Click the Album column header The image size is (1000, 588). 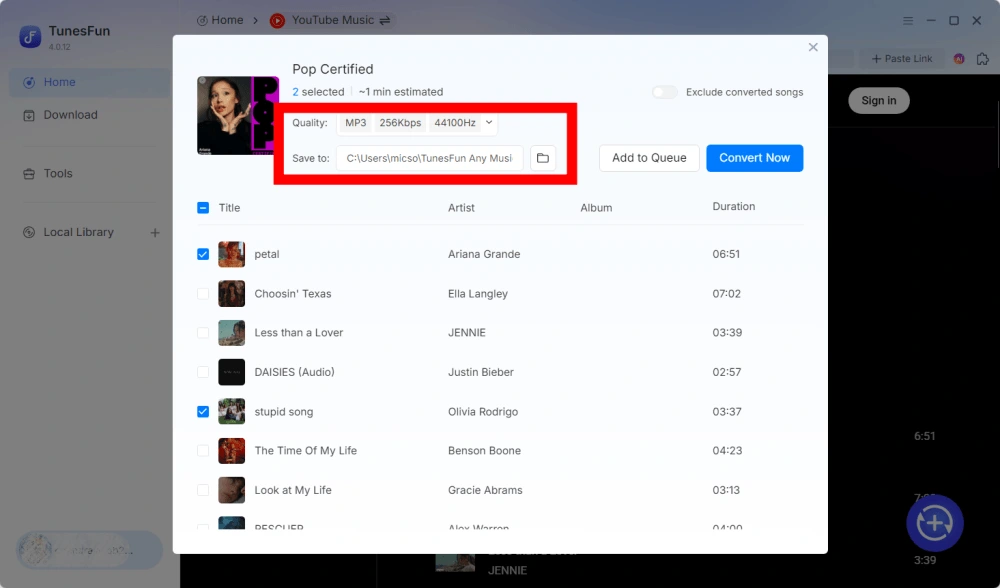point(596,208)
